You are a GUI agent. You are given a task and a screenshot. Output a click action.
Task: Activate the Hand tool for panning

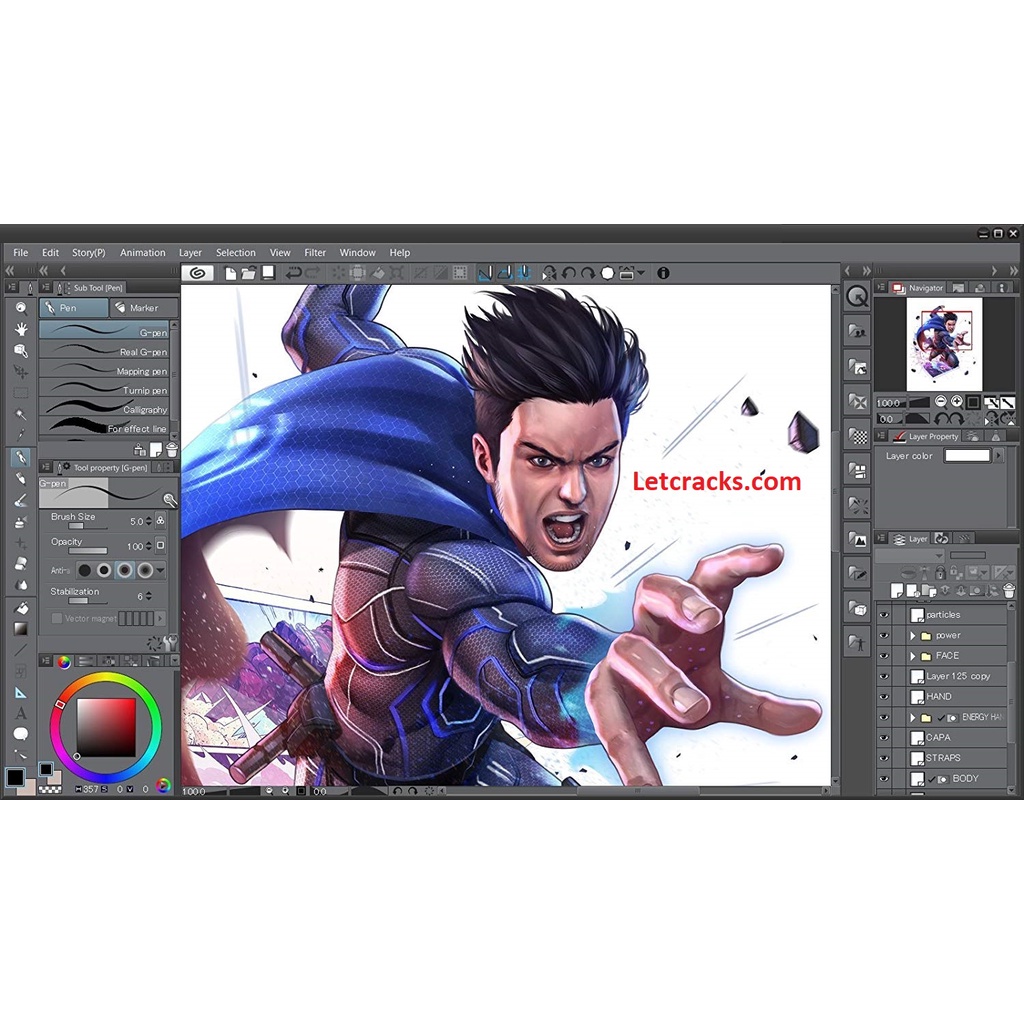pyautogui.click(x=20, y=328)
